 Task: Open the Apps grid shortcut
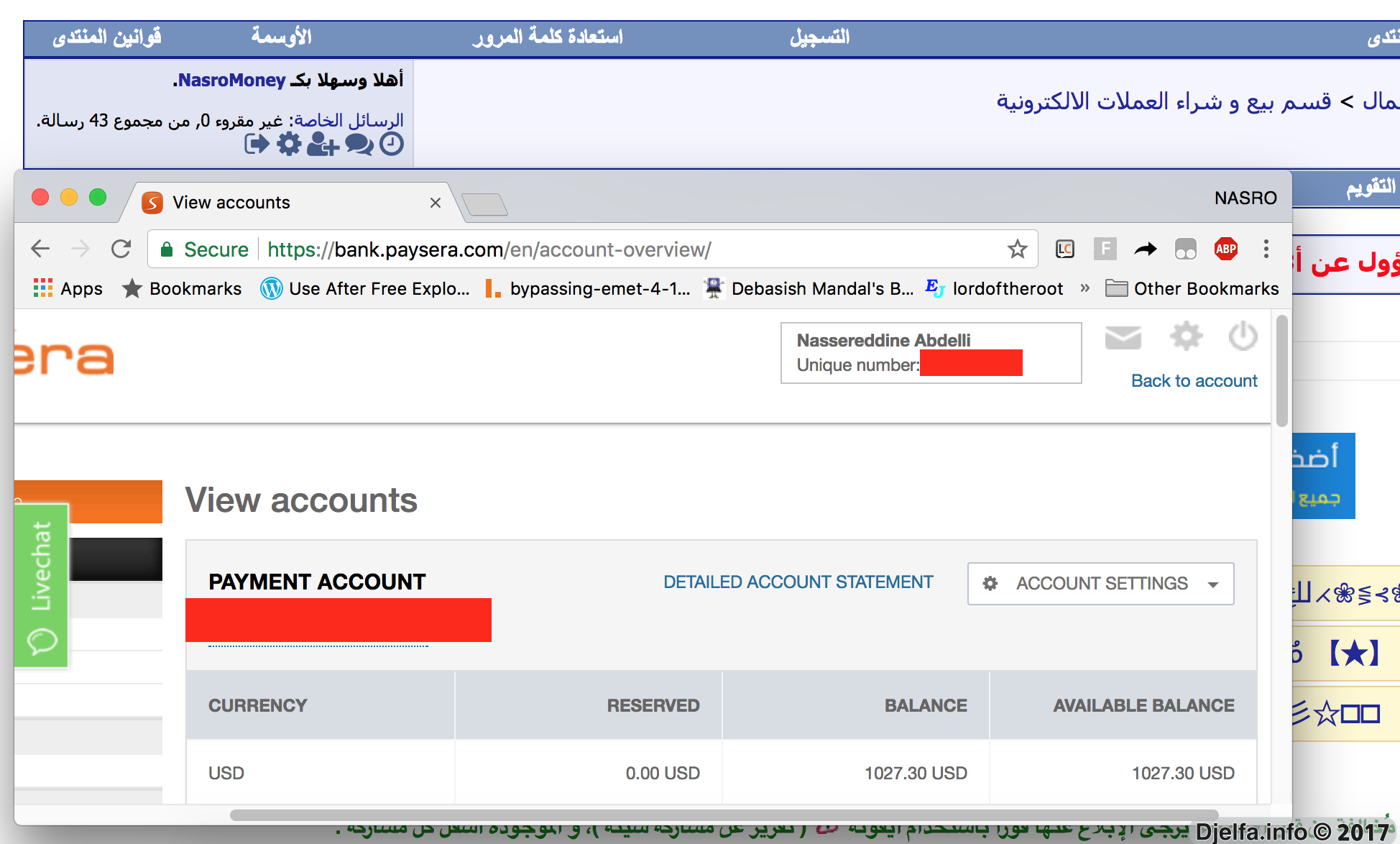click(68, 288)
